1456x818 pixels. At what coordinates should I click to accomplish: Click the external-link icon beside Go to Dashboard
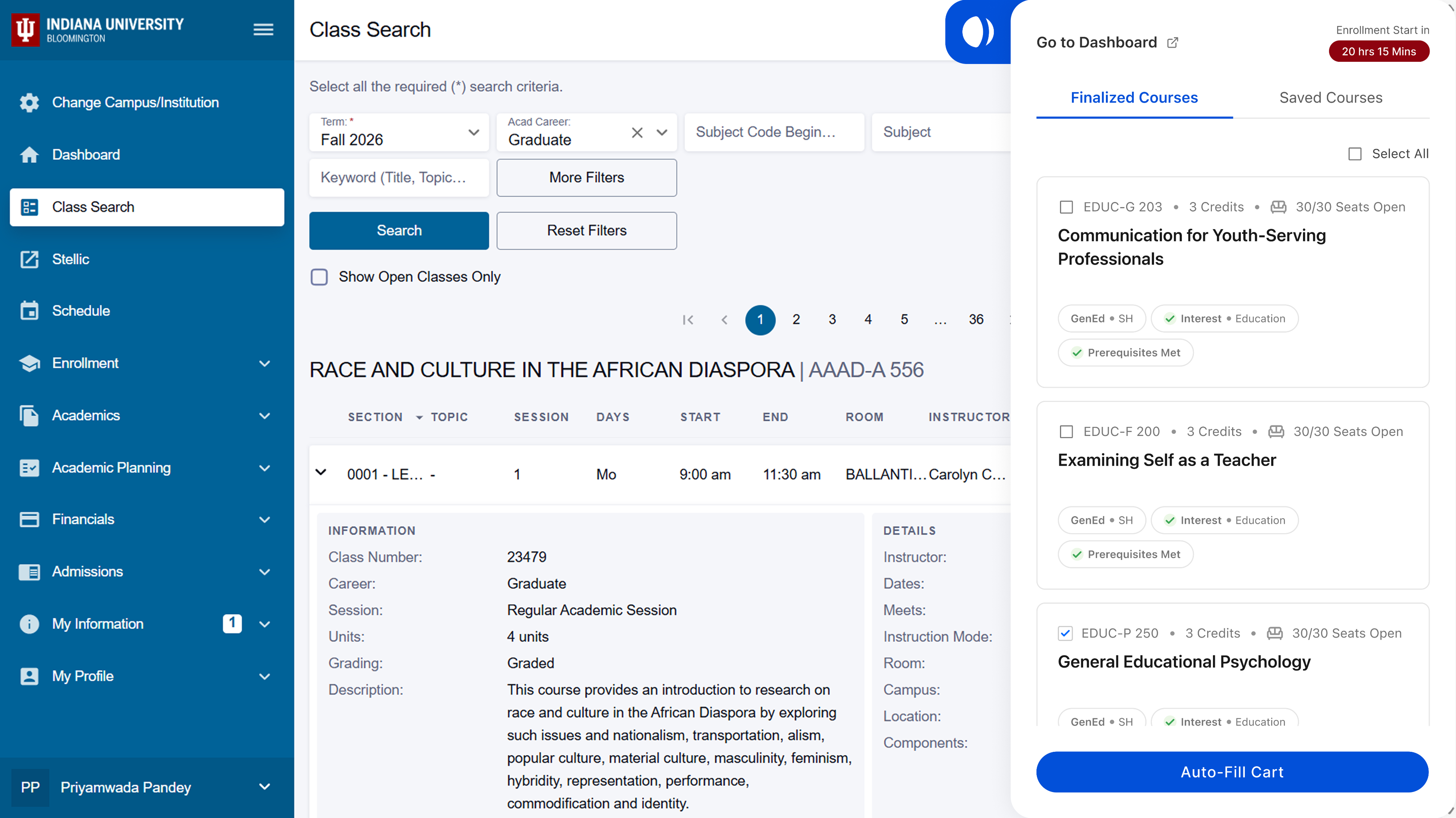point(1173,42)
